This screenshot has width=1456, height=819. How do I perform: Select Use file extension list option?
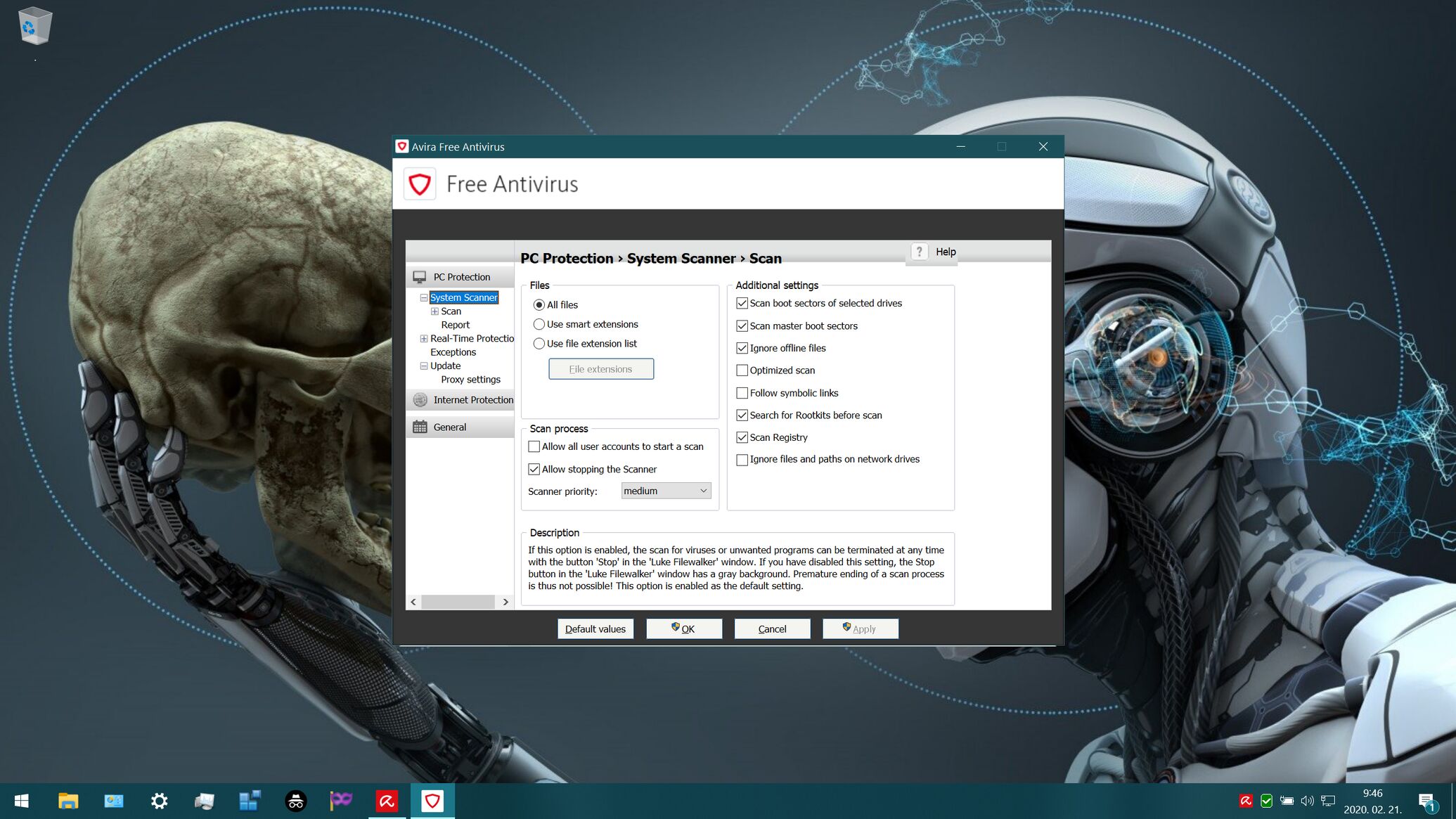click(x=539, y=344)
